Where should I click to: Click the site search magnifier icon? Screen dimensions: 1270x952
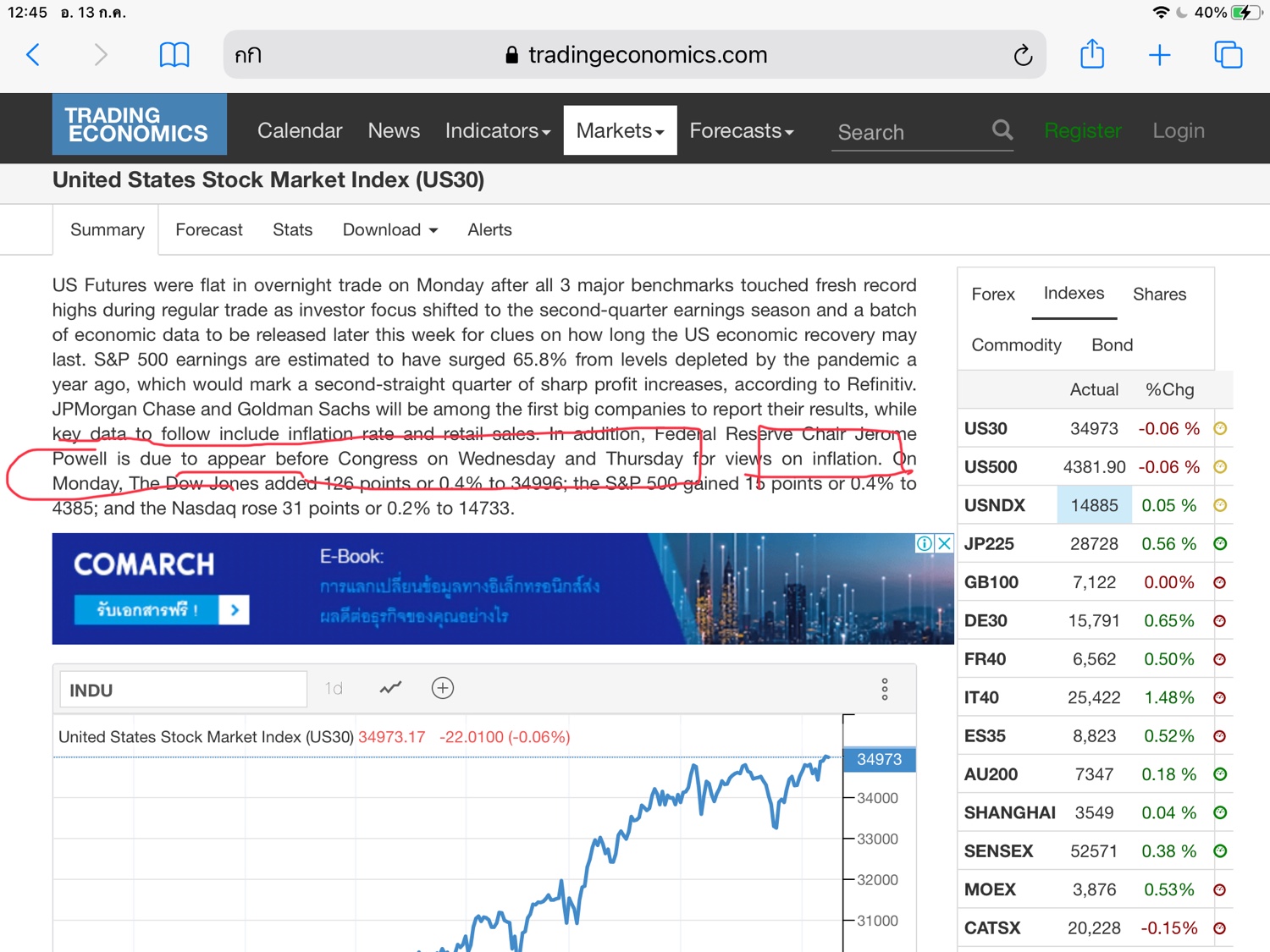1002,129
